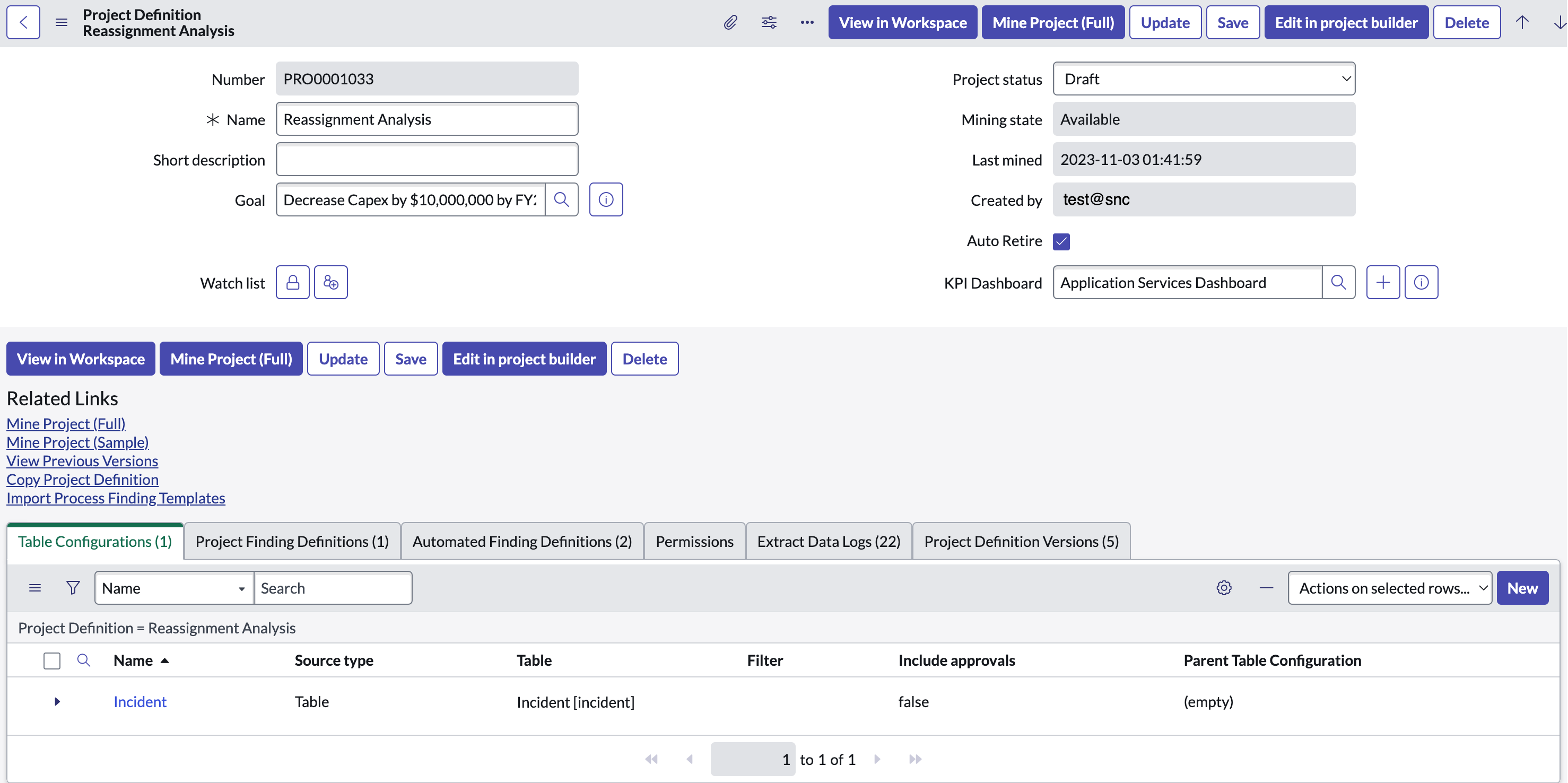
Task: Switch to Table Configurations tab
Action: (95, 541)
